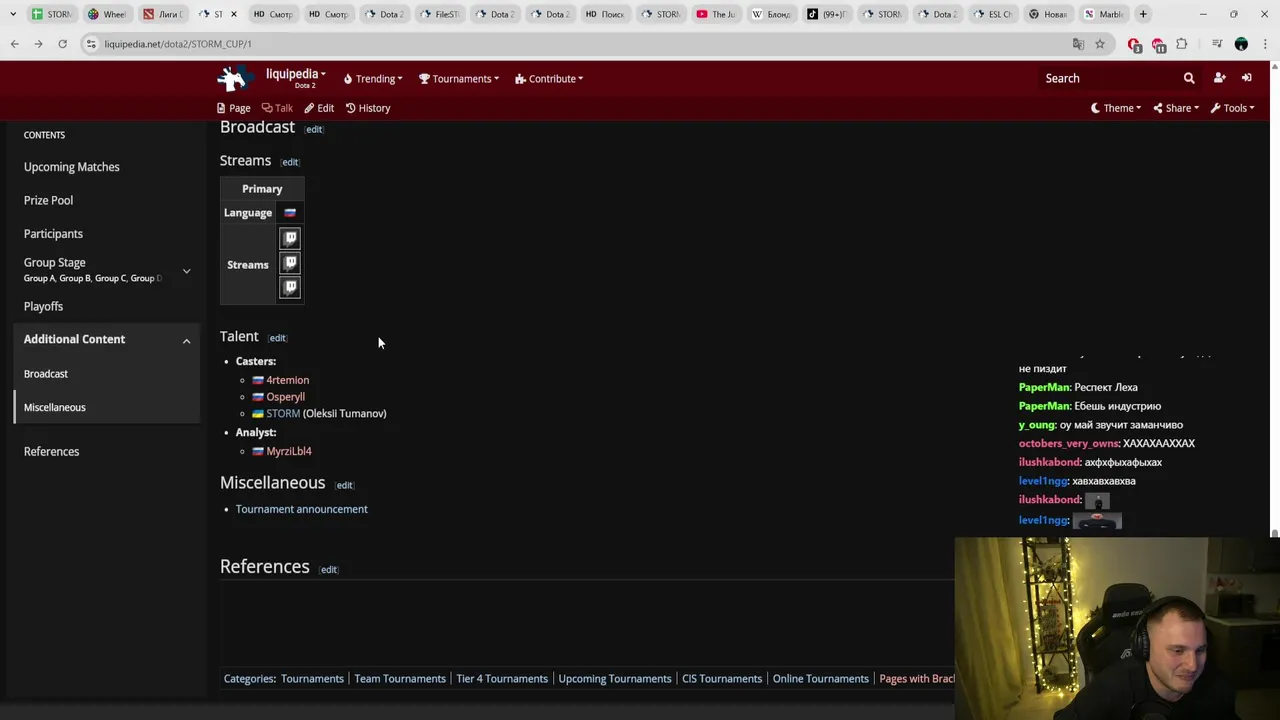Open caster 4rtemion's page
The image size is (1280, 720).
pyautogui.click(x=287, y=380)
